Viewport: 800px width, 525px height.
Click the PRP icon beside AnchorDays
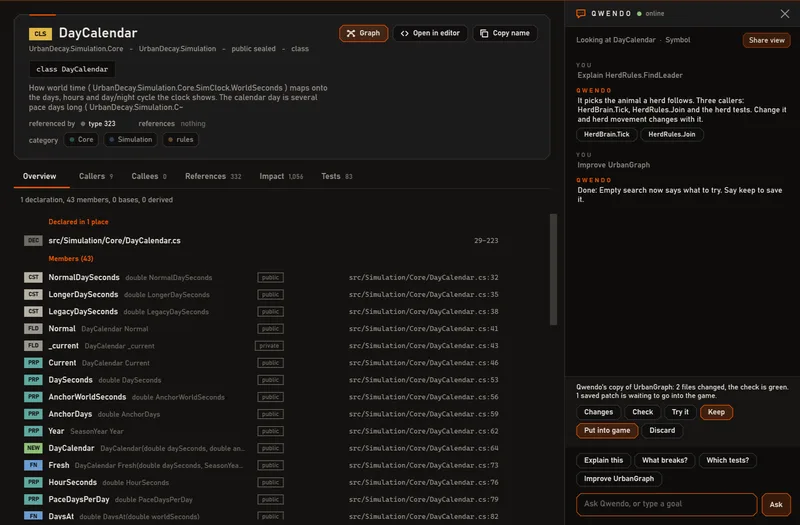coord(33,414)
